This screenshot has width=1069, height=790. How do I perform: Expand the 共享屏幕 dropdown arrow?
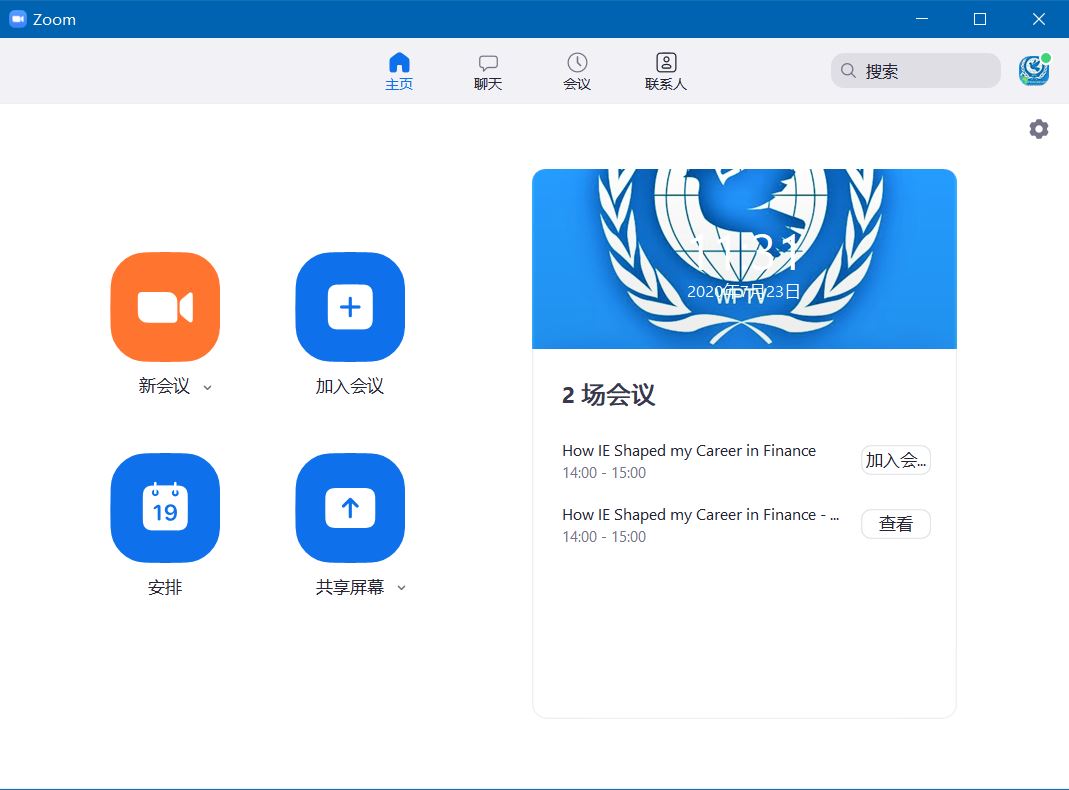pos(401,588)
